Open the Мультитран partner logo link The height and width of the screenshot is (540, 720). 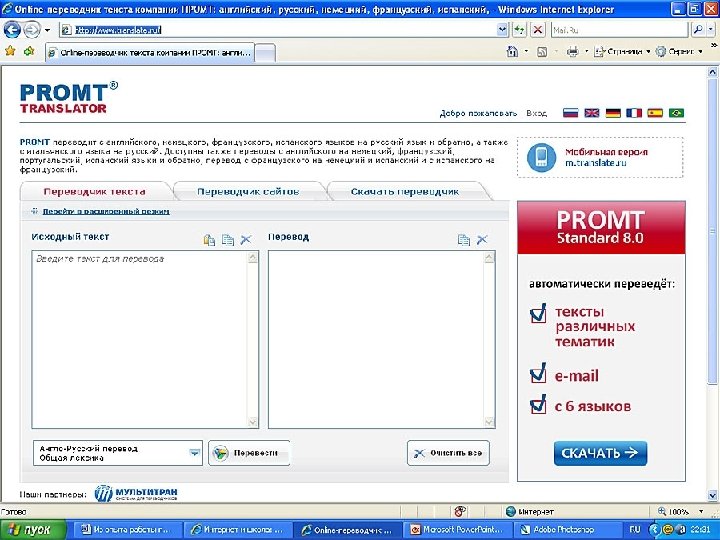point(136,493)
